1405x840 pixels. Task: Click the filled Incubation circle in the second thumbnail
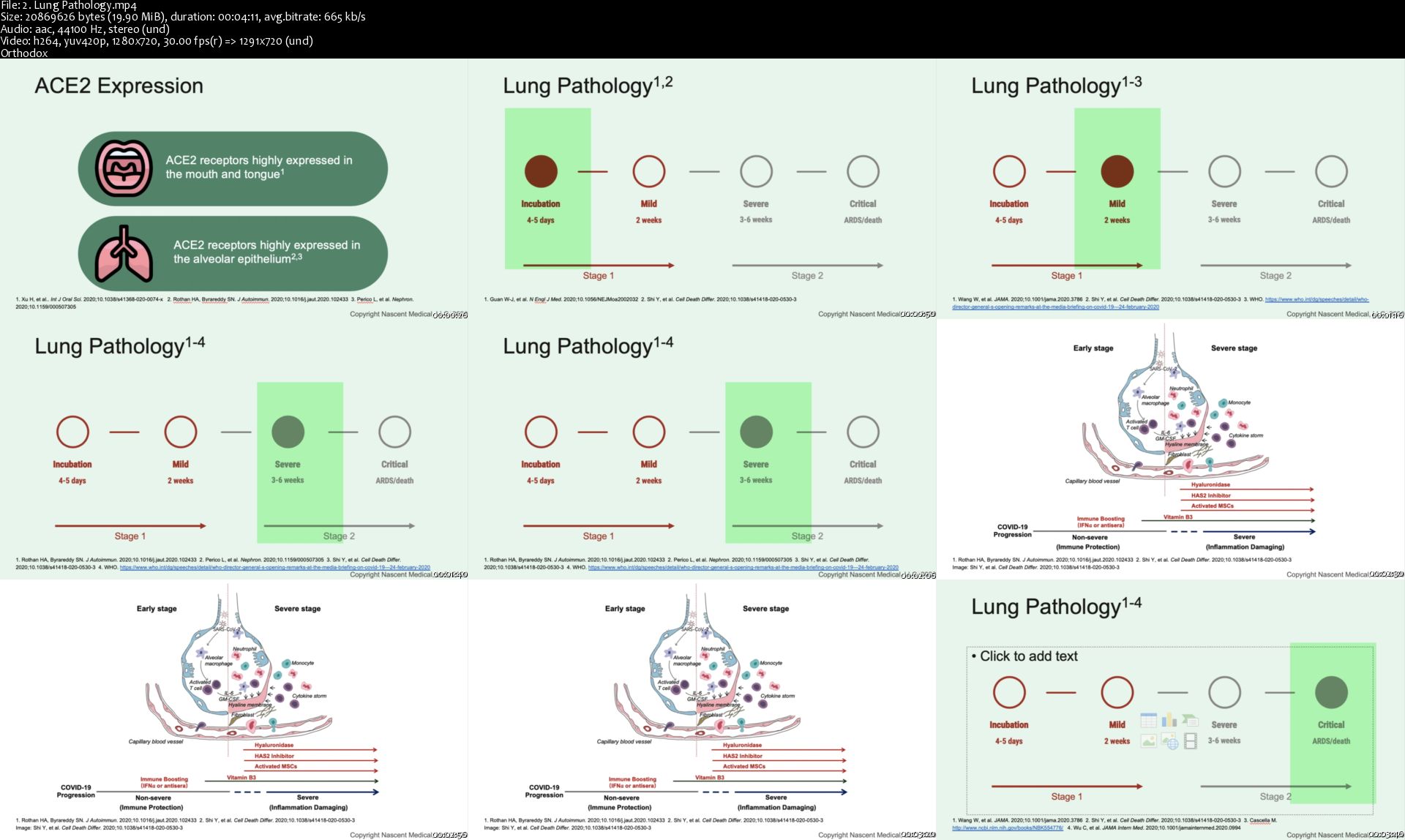click(x=541, y=171)
